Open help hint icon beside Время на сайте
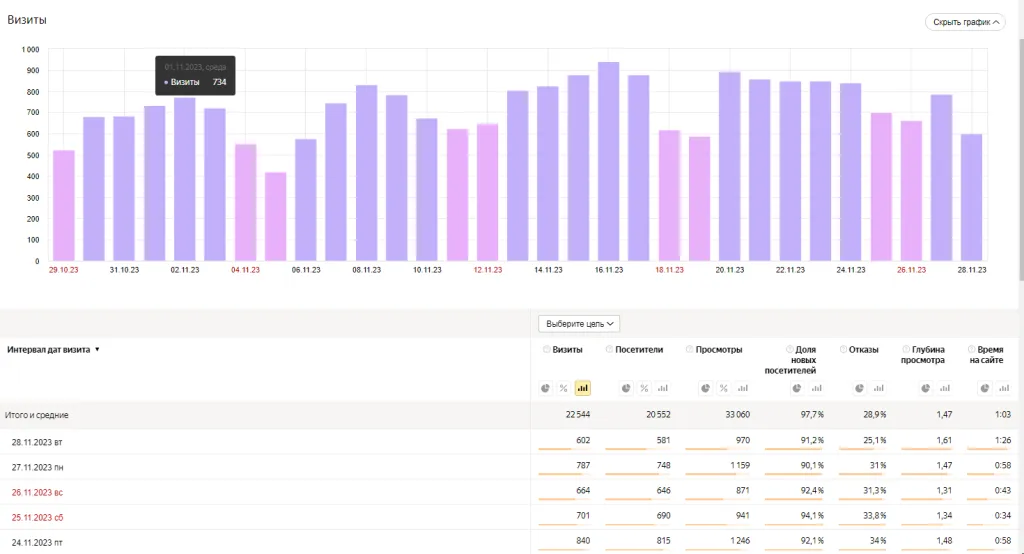This screenshot has height=554, width=1024. pos(971,350)
